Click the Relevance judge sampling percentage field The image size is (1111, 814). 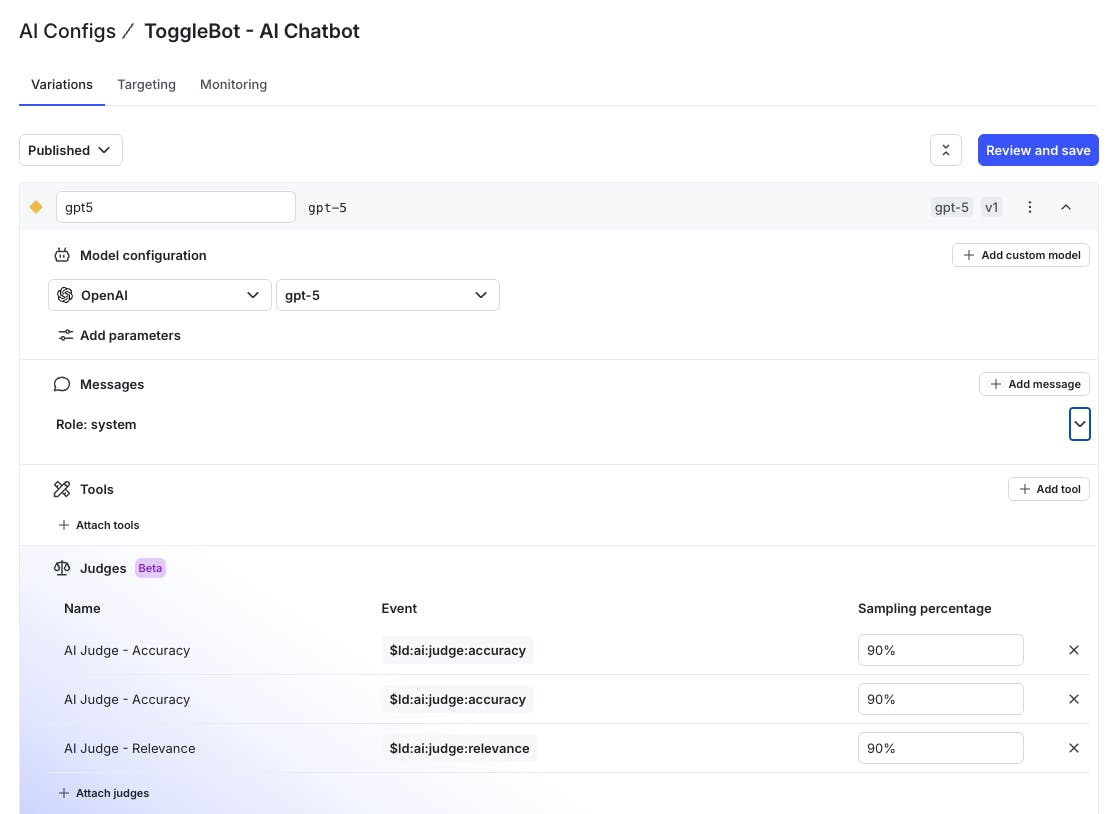click(x=940, y=748)
